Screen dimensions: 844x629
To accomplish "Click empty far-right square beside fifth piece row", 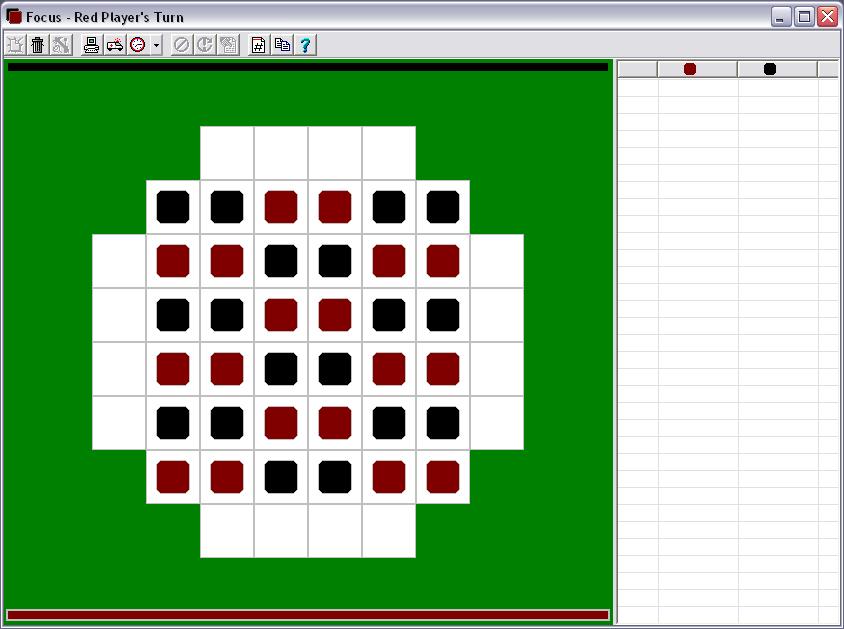I will (497, 423).
